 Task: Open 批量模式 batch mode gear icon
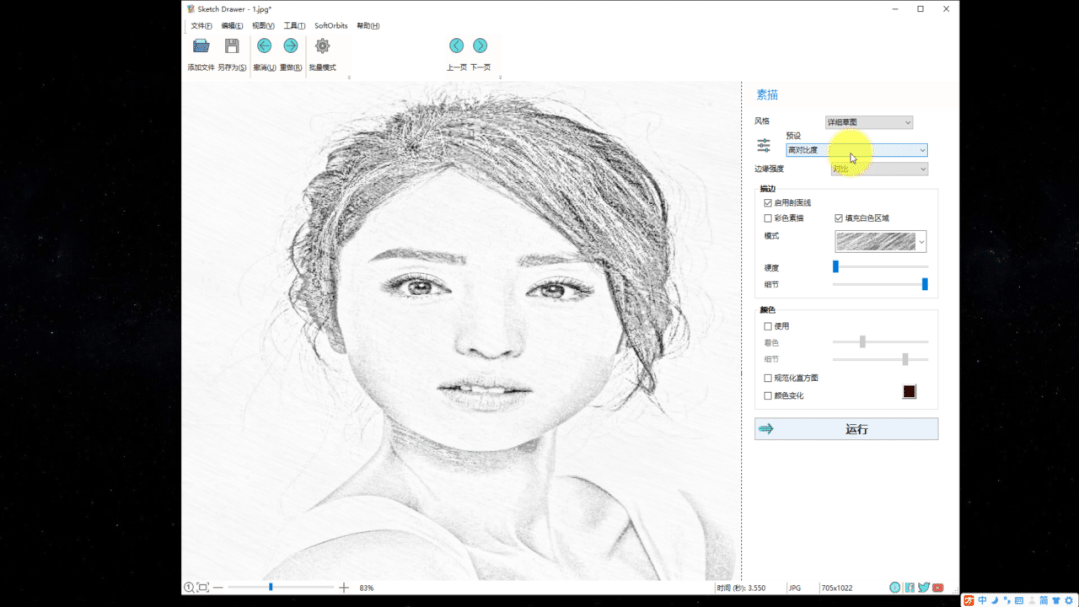[x=322, y=46]
